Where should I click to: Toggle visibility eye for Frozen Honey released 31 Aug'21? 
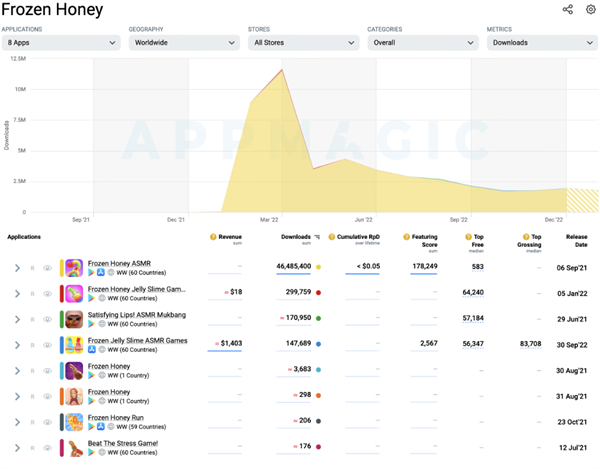pyautogui.click(x=47, y=396)
